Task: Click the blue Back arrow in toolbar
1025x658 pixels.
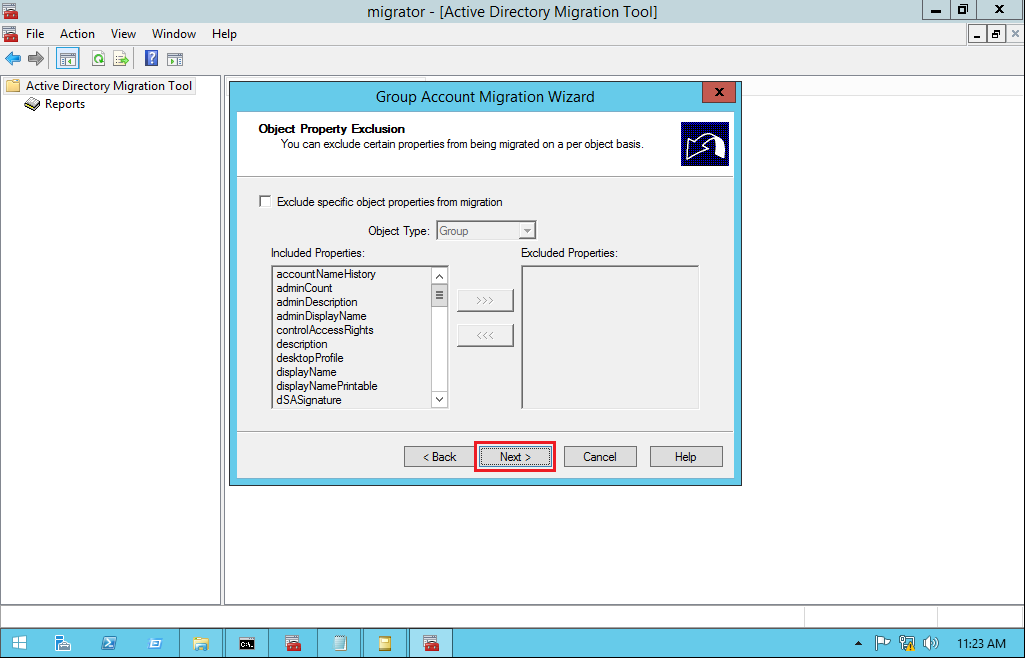Action: (x=13, y=59)
